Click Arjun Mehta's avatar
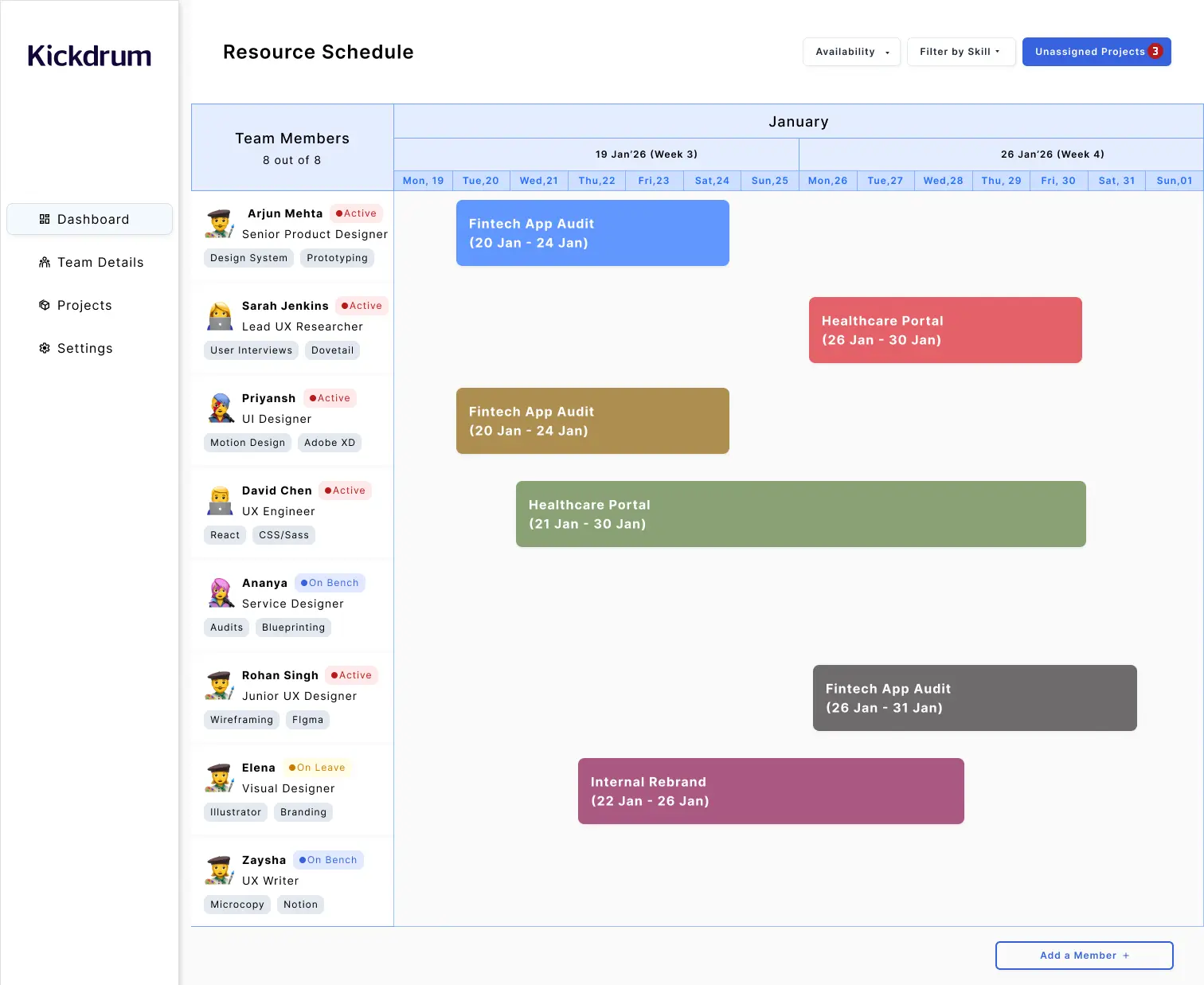 tap(220, 224)
